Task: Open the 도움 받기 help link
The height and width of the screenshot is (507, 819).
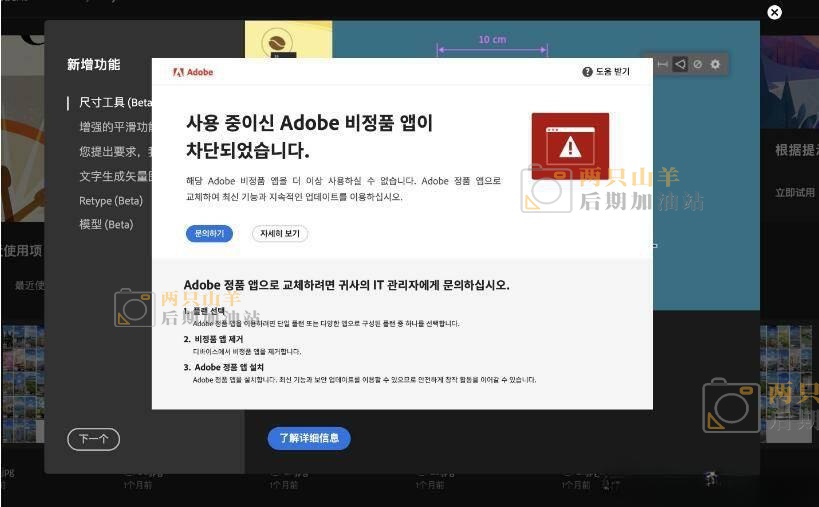Action: point(607,72)
